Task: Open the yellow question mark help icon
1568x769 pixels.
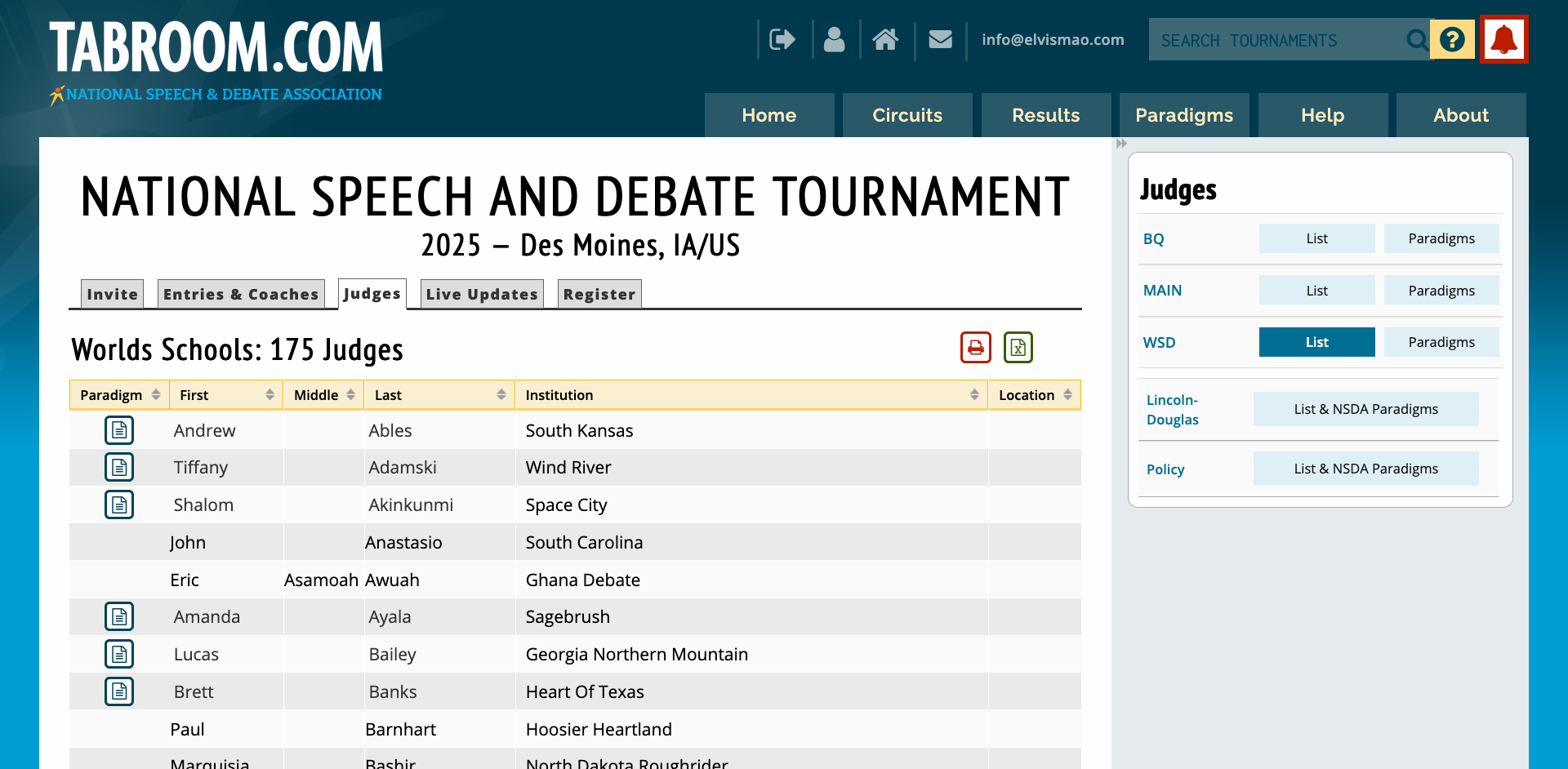Action: point(1452,39)
